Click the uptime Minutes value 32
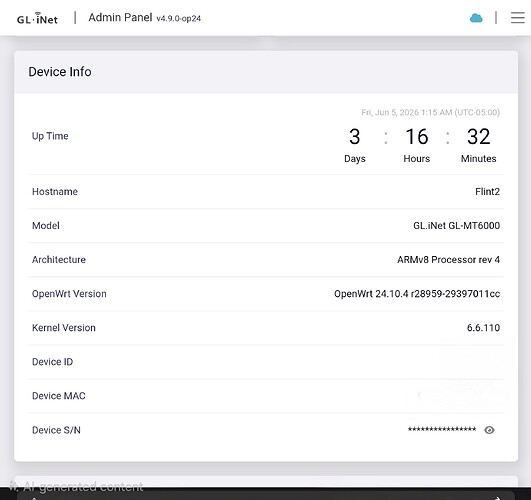The height and width of the screenshot is (500, 531). 479,137
